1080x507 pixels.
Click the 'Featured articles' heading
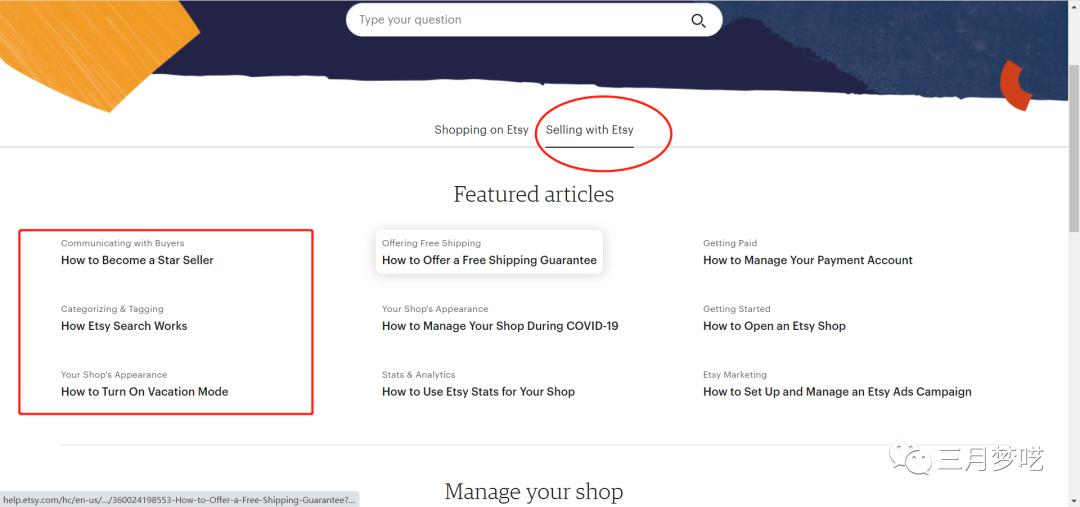coord(534,194)
